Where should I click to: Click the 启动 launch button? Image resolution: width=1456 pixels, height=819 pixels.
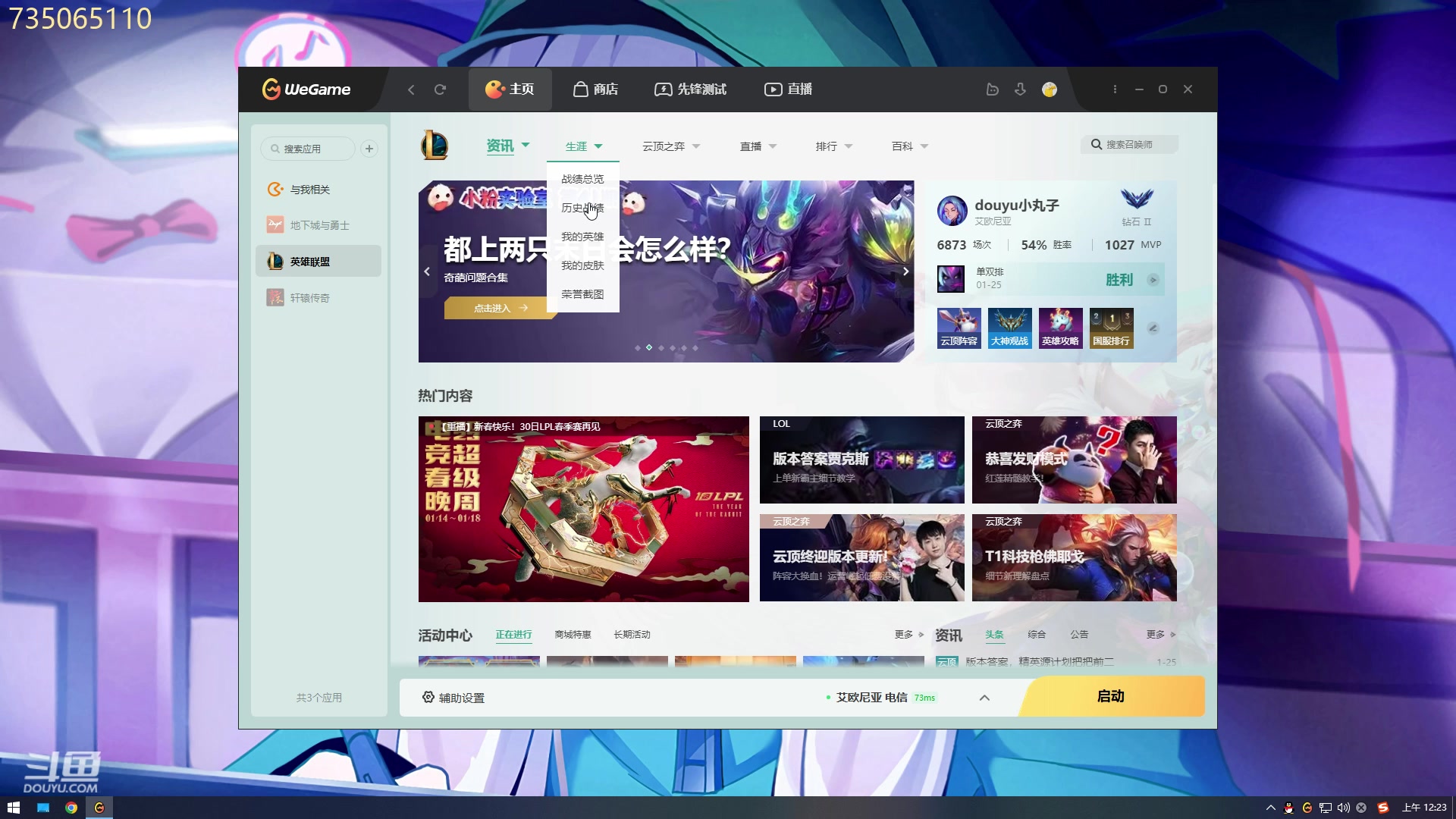pos(1111,696)
